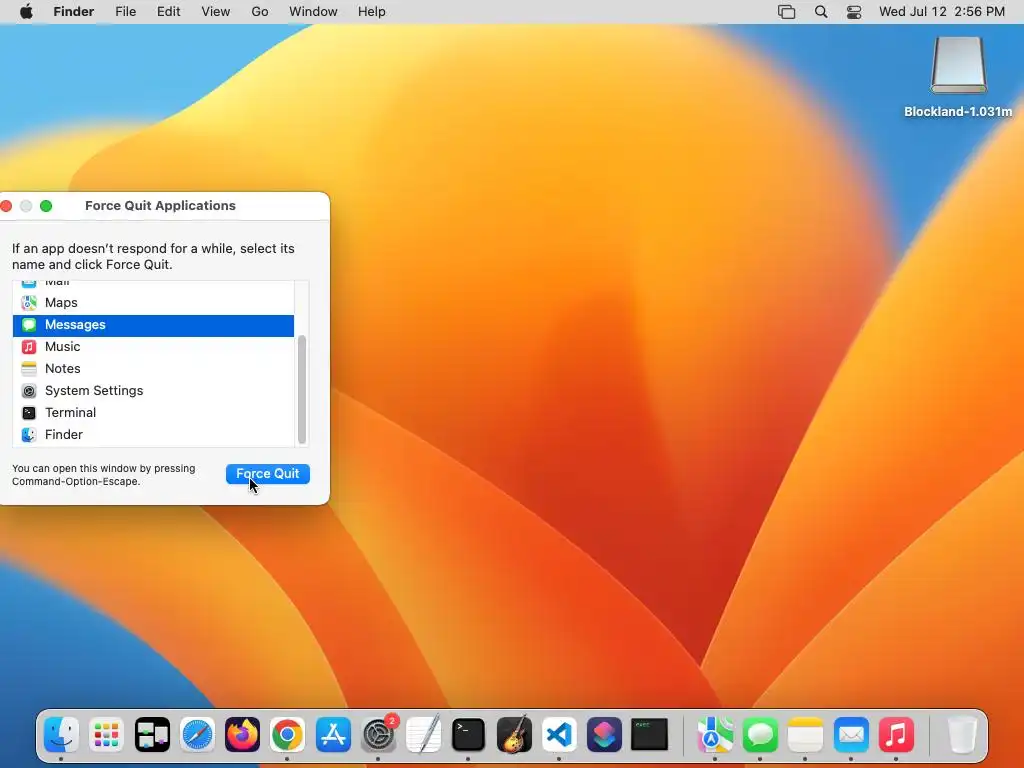1024x768 pixels.
Task: Zoom the Force Quit window with green button
Action: [46, 206]
